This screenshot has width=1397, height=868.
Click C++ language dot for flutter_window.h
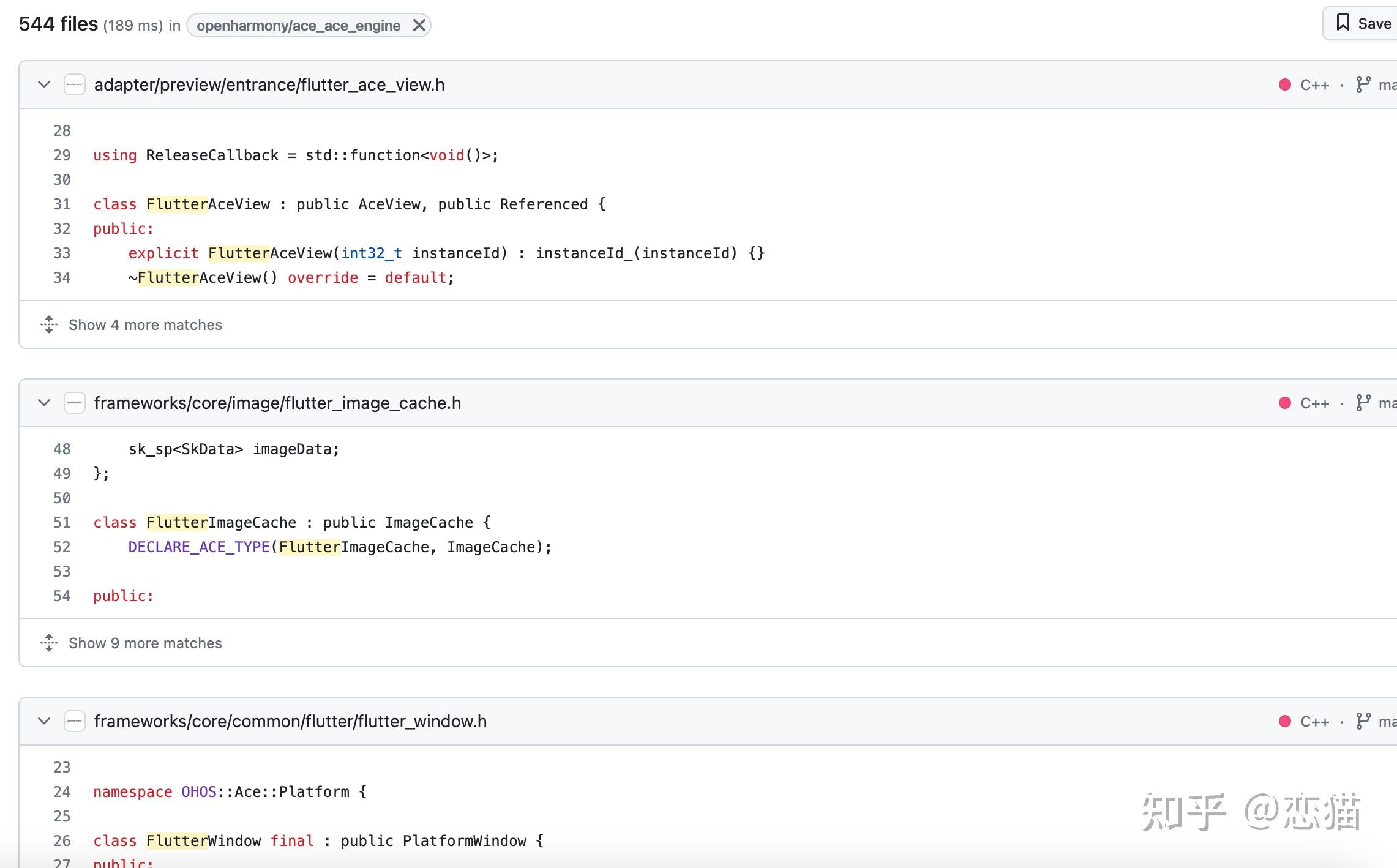click(x=1285, y=721)
